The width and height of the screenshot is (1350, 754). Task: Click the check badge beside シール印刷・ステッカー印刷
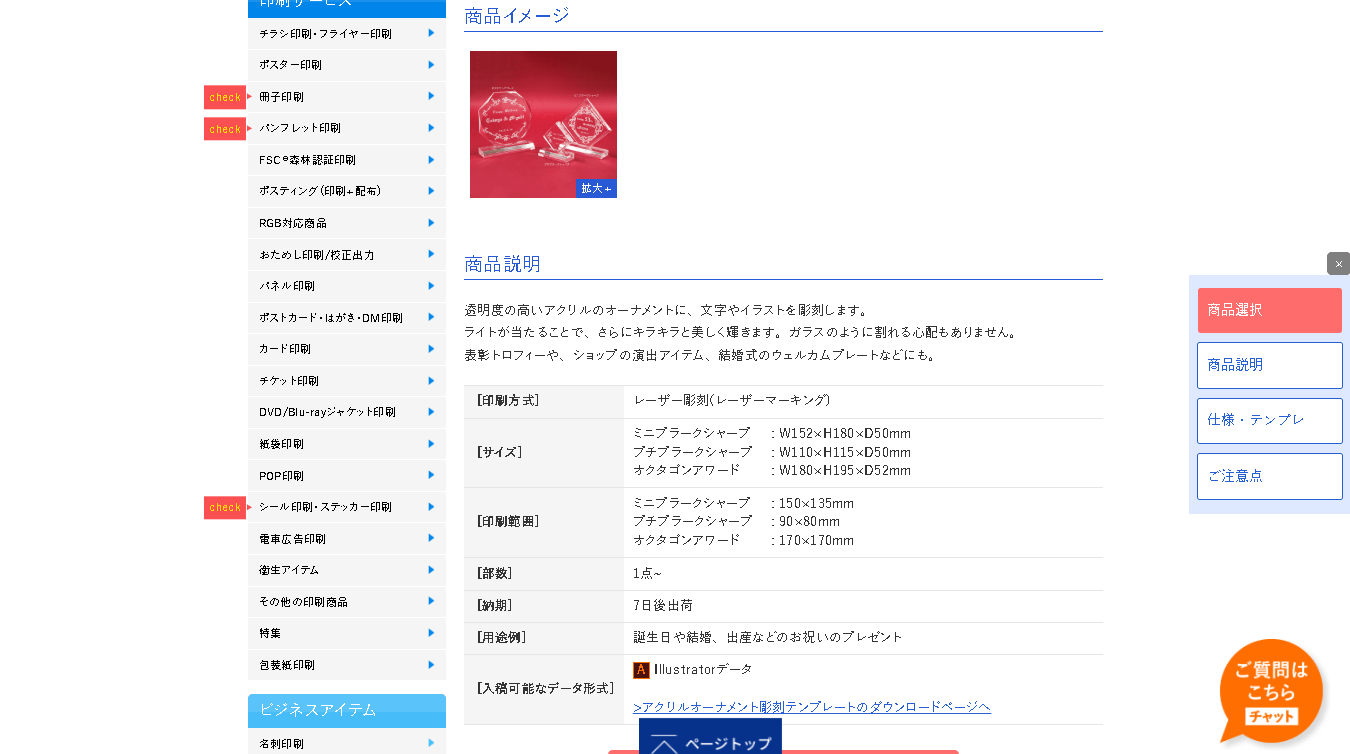click(x=225, y=508)
